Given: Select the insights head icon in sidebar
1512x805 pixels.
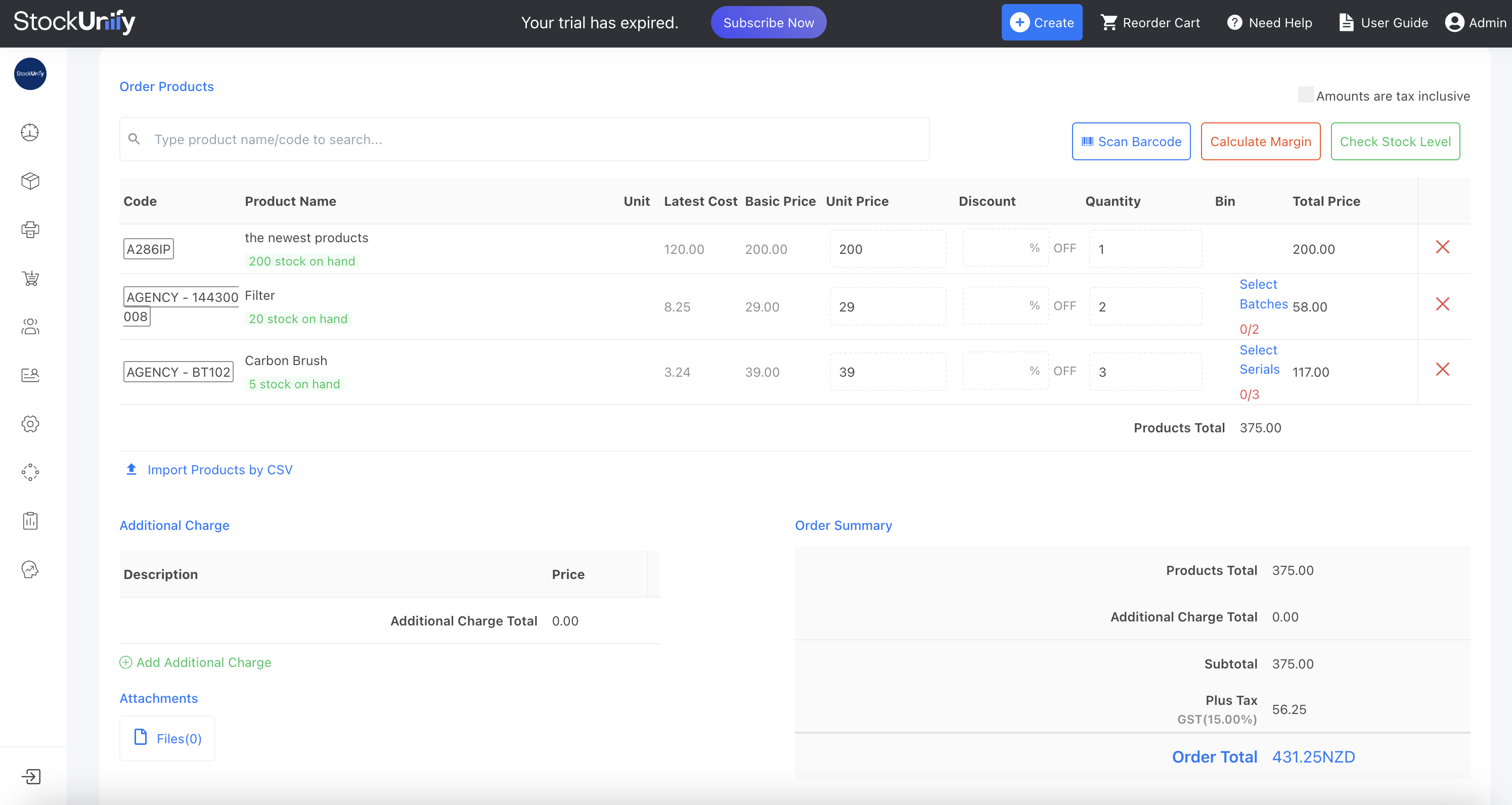Looking at the screenshot, I should tap(29, 568).
